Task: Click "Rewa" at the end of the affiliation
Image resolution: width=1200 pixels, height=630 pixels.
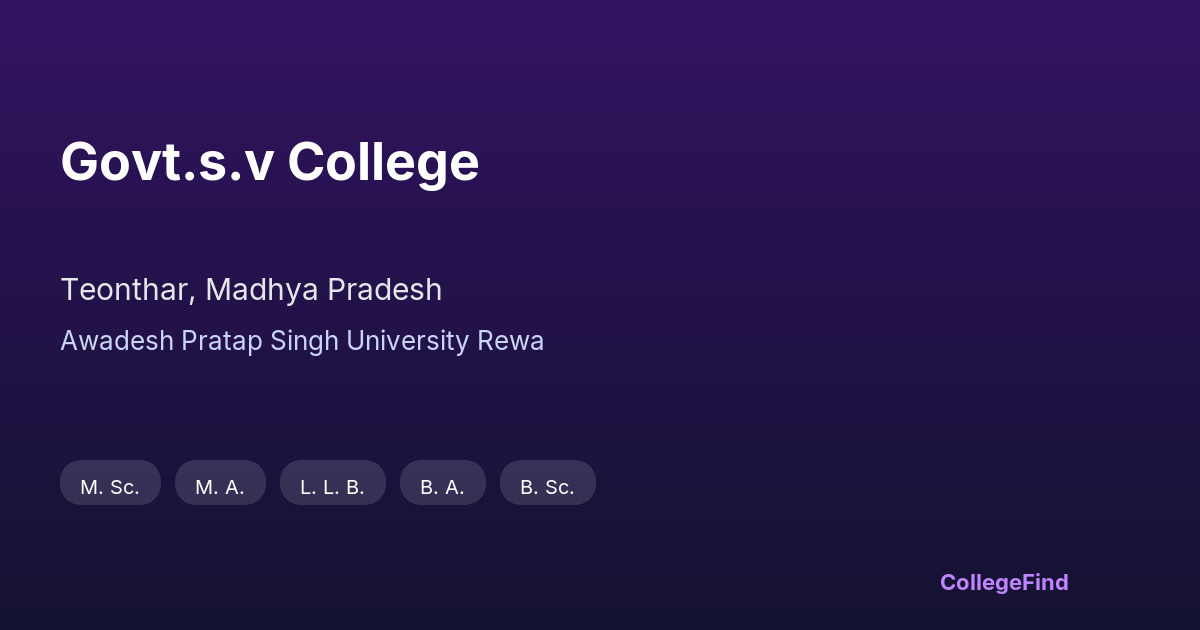Action: click(511, 341)
